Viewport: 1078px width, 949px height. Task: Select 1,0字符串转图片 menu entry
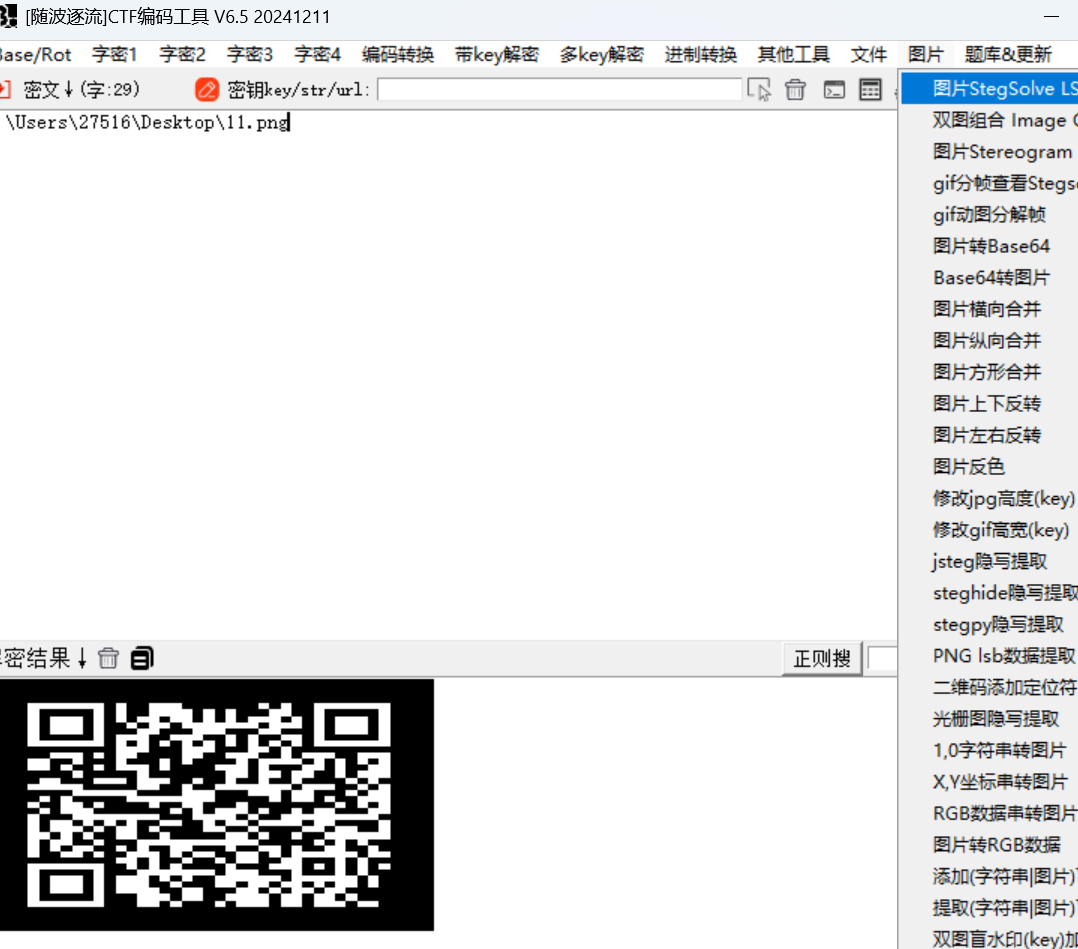point(989,750)
